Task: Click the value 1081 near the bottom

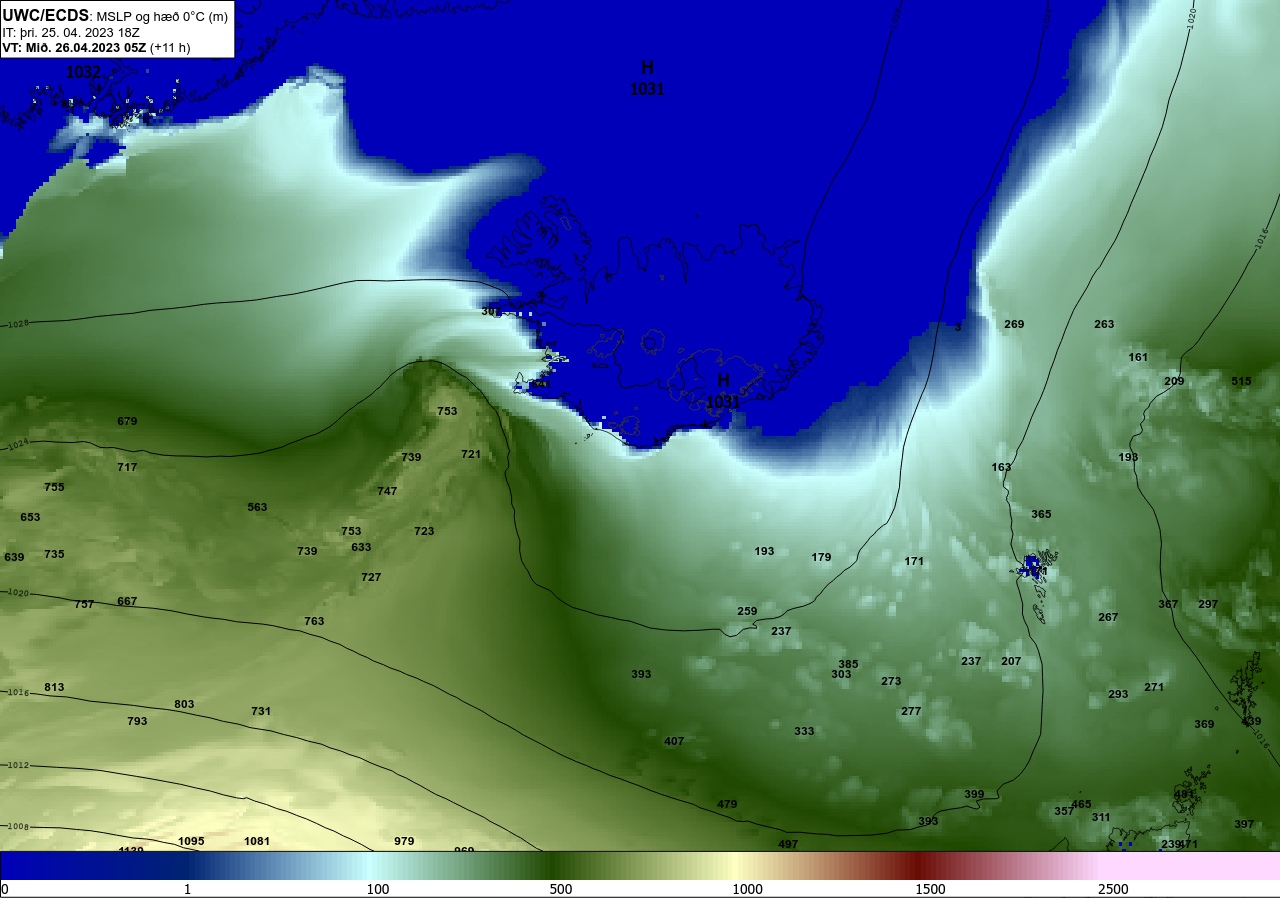Action: click(x=257, y=841)
